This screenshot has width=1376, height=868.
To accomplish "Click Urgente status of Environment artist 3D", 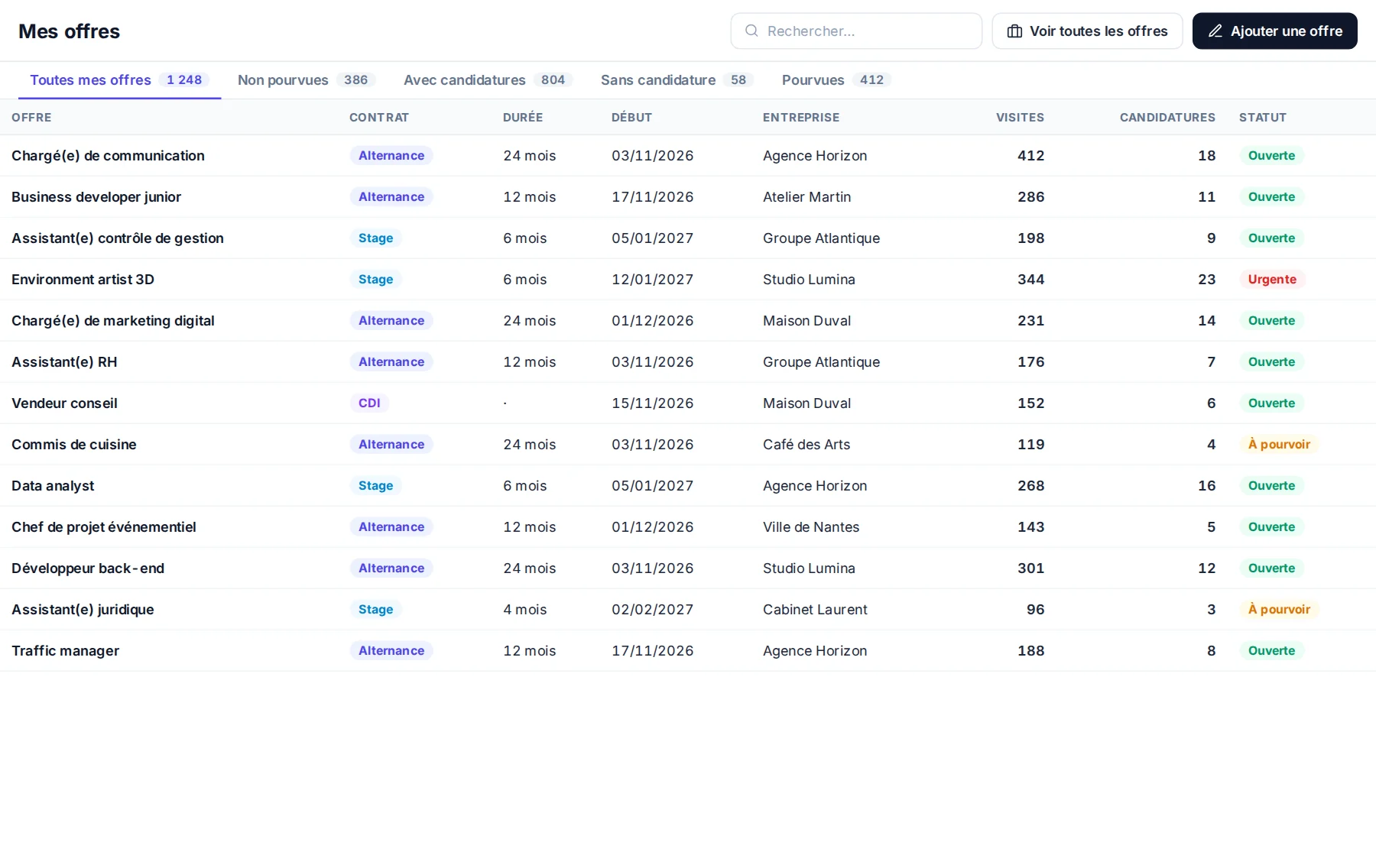I will [1272, 280].
